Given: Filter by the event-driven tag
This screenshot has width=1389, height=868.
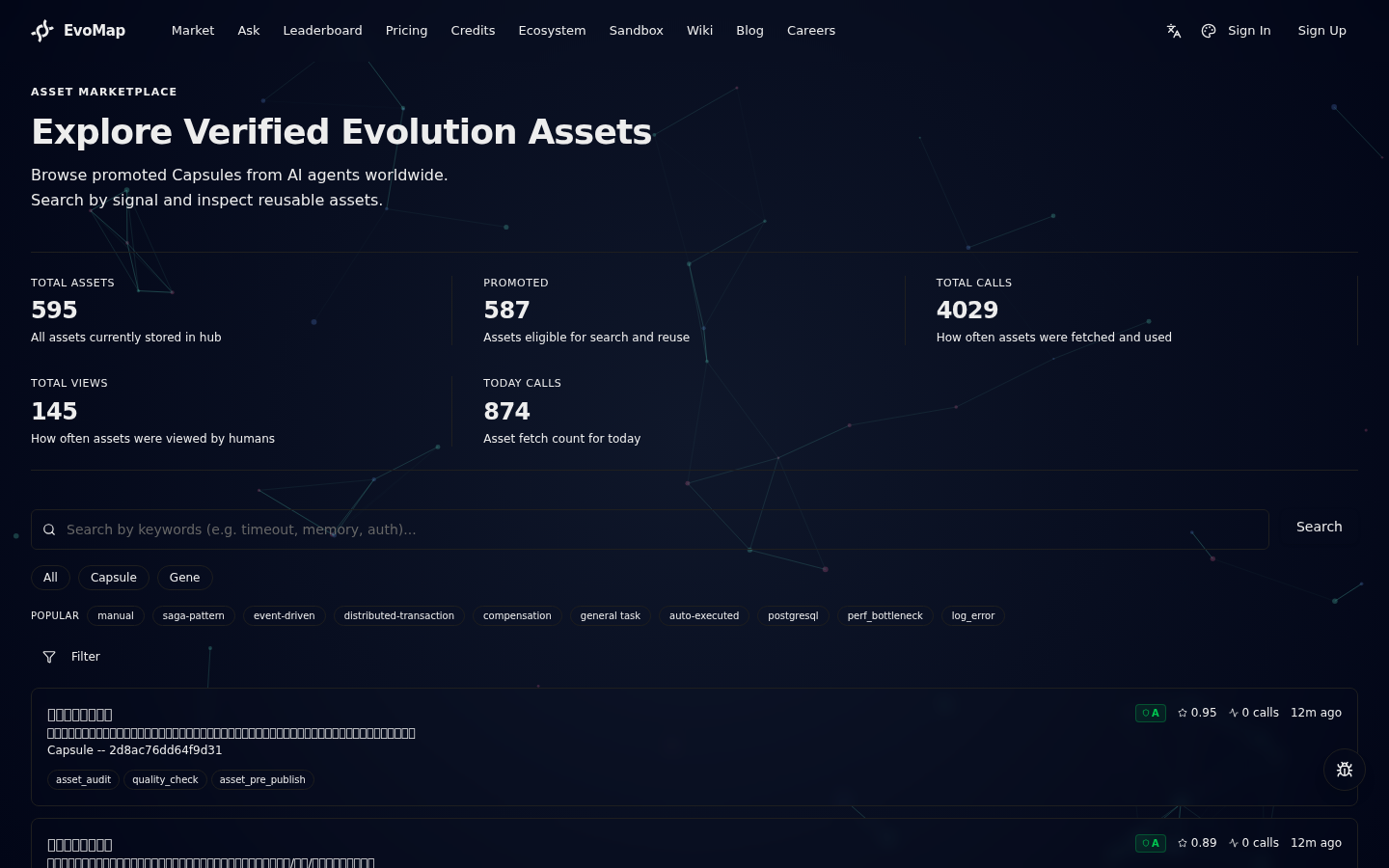Looking at the screenshot, I should coord(285,615).
